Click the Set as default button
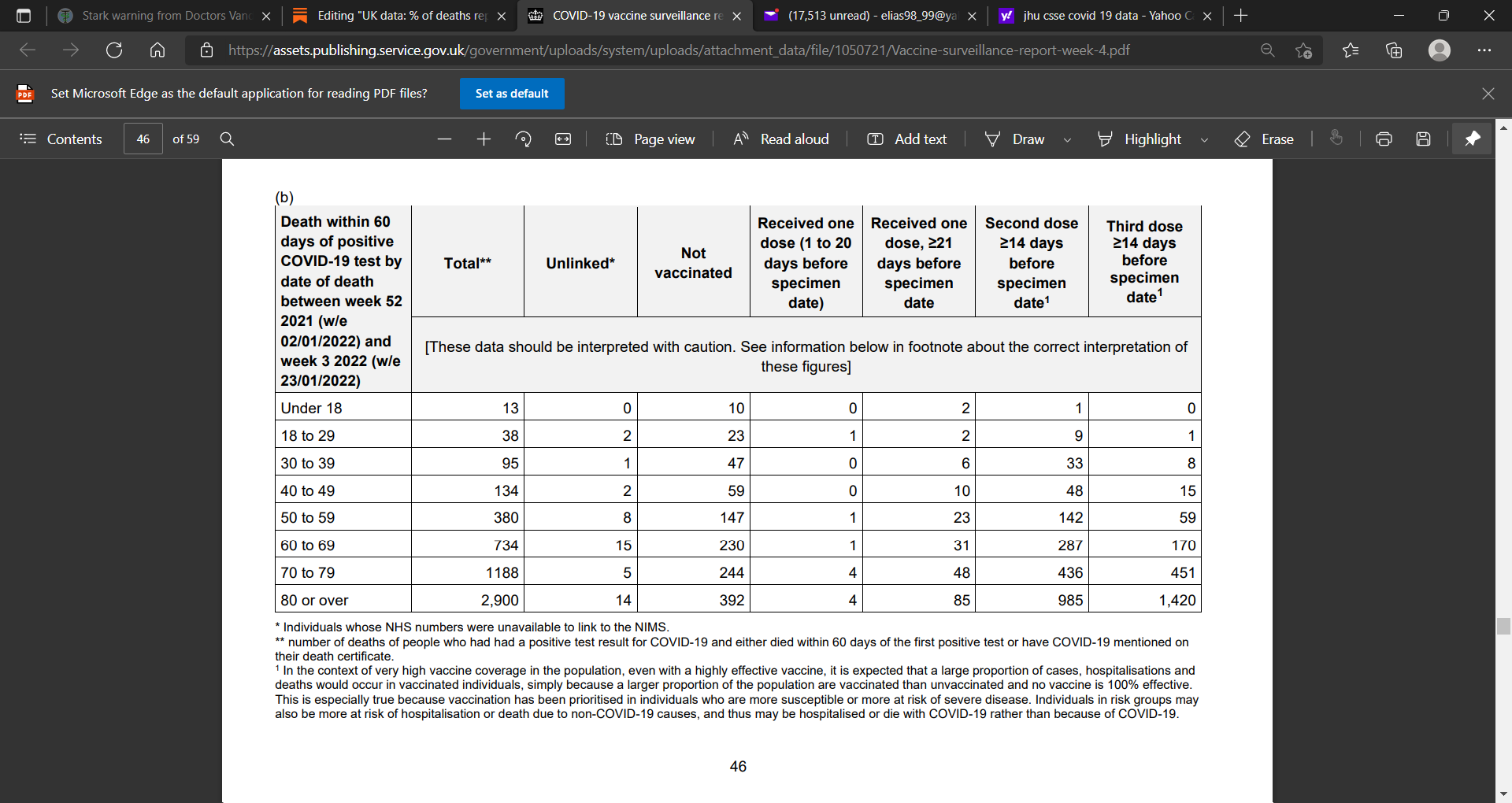The height and width of the screenshot is (803, 1512). pyautogui.click(x=512, y=94)
